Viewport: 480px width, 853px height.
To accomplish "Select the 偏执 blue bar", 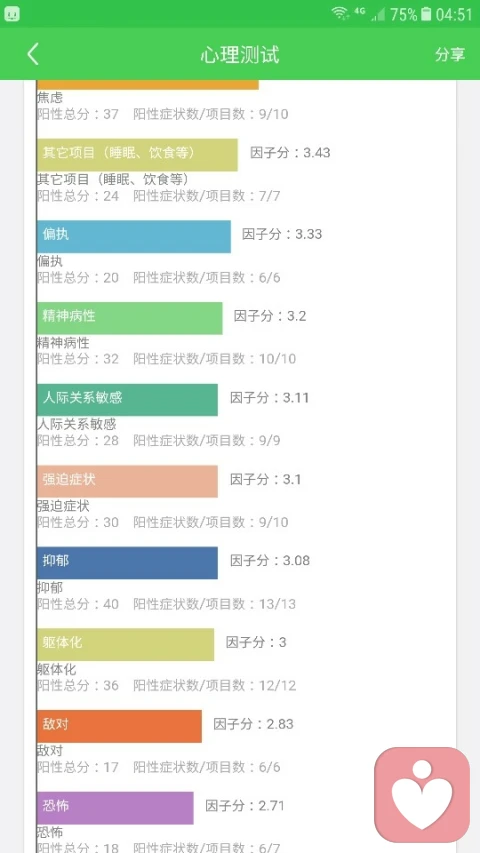I will point(134,236).
